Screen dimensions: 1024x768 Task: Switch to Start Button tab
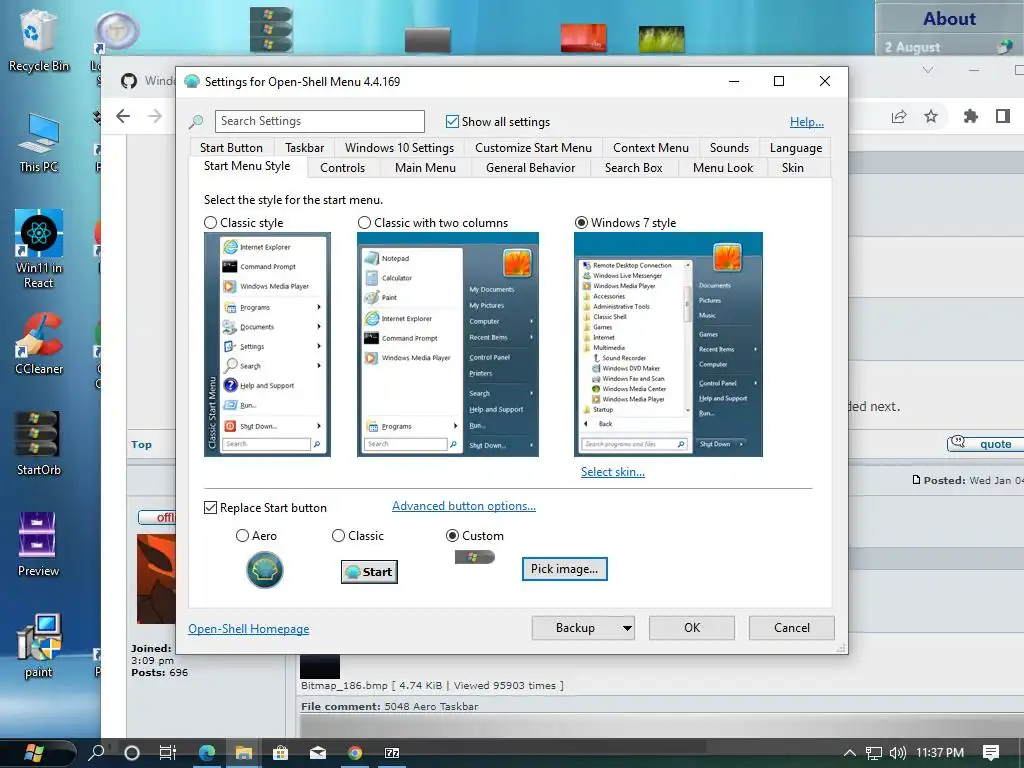(x=231, y=148)
